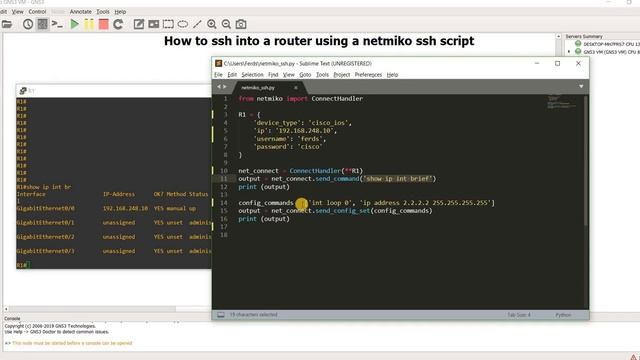Open Sublime Text Project menu
Viewport: 640px width, 360px height.
(342, 75)
